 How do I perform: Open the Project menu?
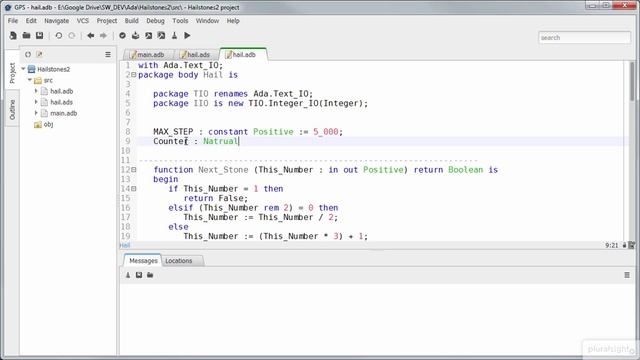[107, 21]
